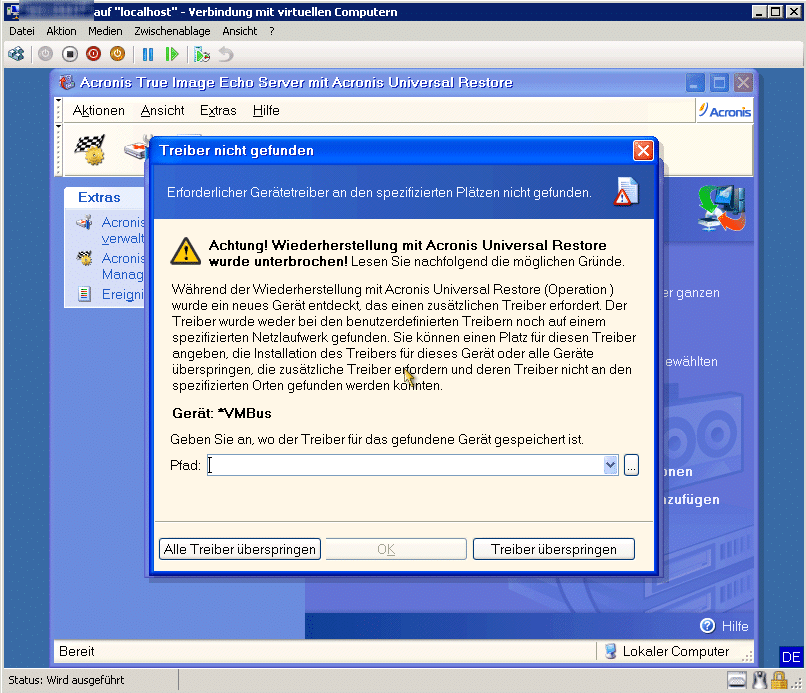Click the Hilfe link at bottom right
The width and height of the screenshot is (806, 693).
pyautogui.click(x=735, y=626)
